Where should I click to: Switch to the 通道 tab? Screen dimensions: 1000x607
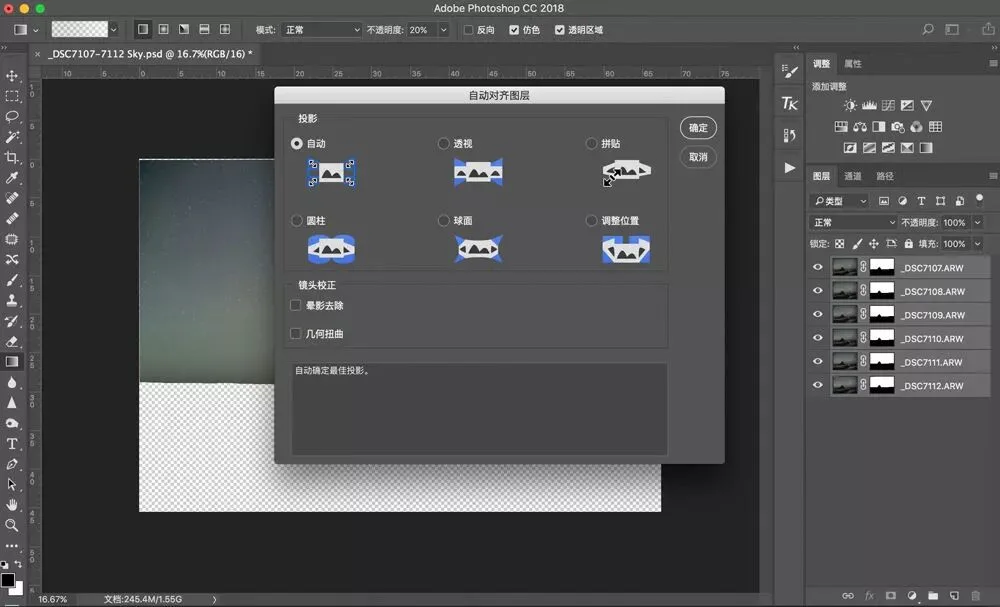click(x=853, y=176)
